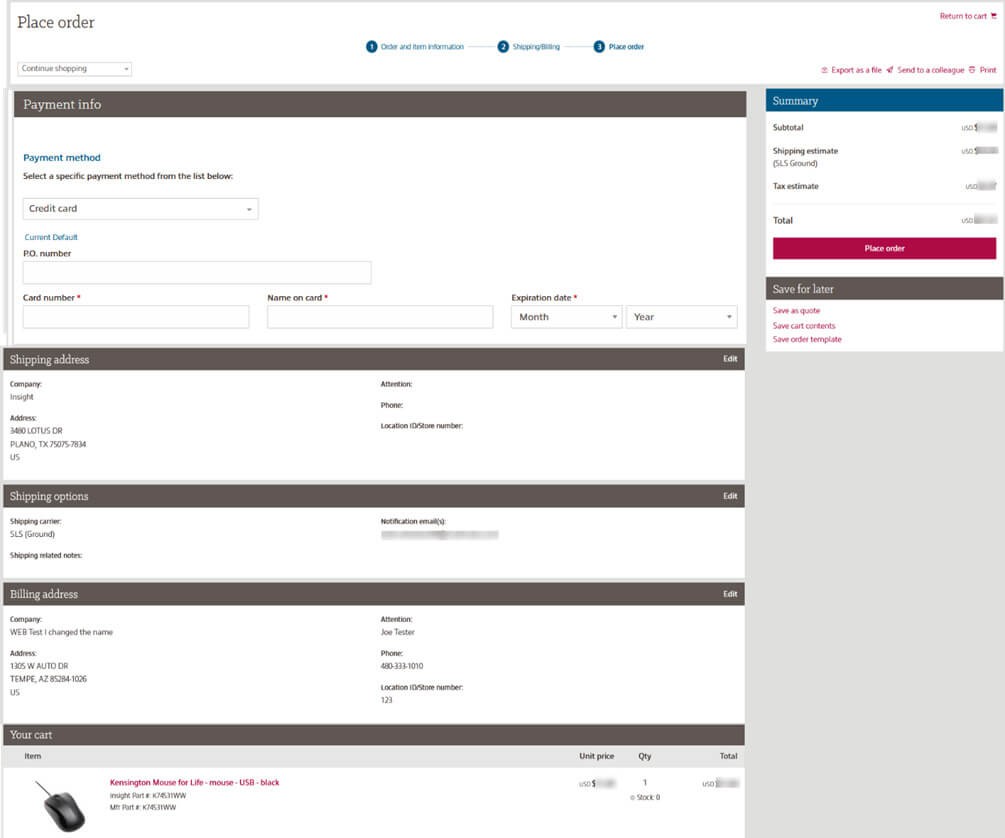1005x838 pixels.
Task: Click the Export as a file icon
Action: click(x=824, y=69)
